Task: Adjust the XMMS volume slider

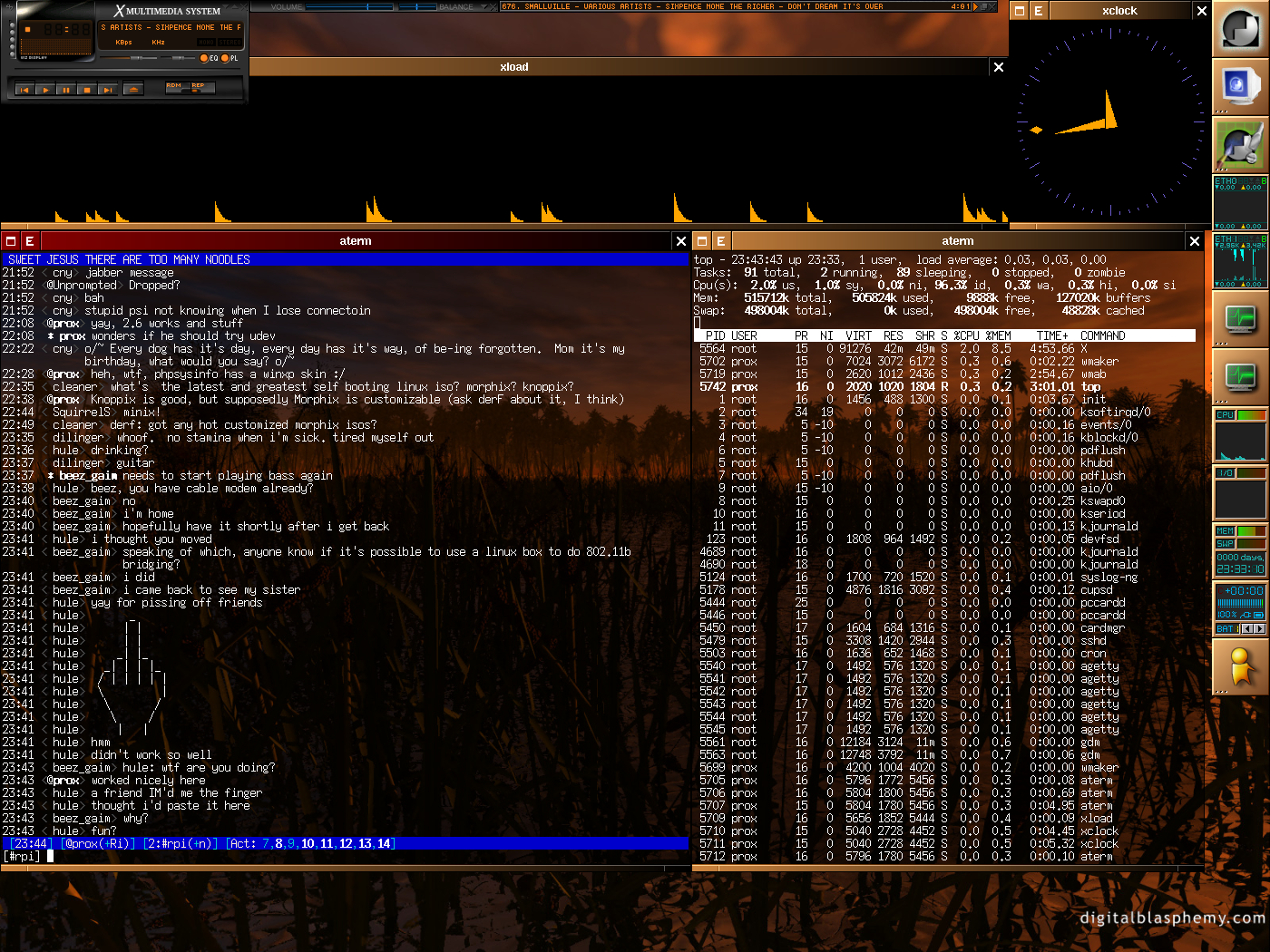Action: click(128, 58)
